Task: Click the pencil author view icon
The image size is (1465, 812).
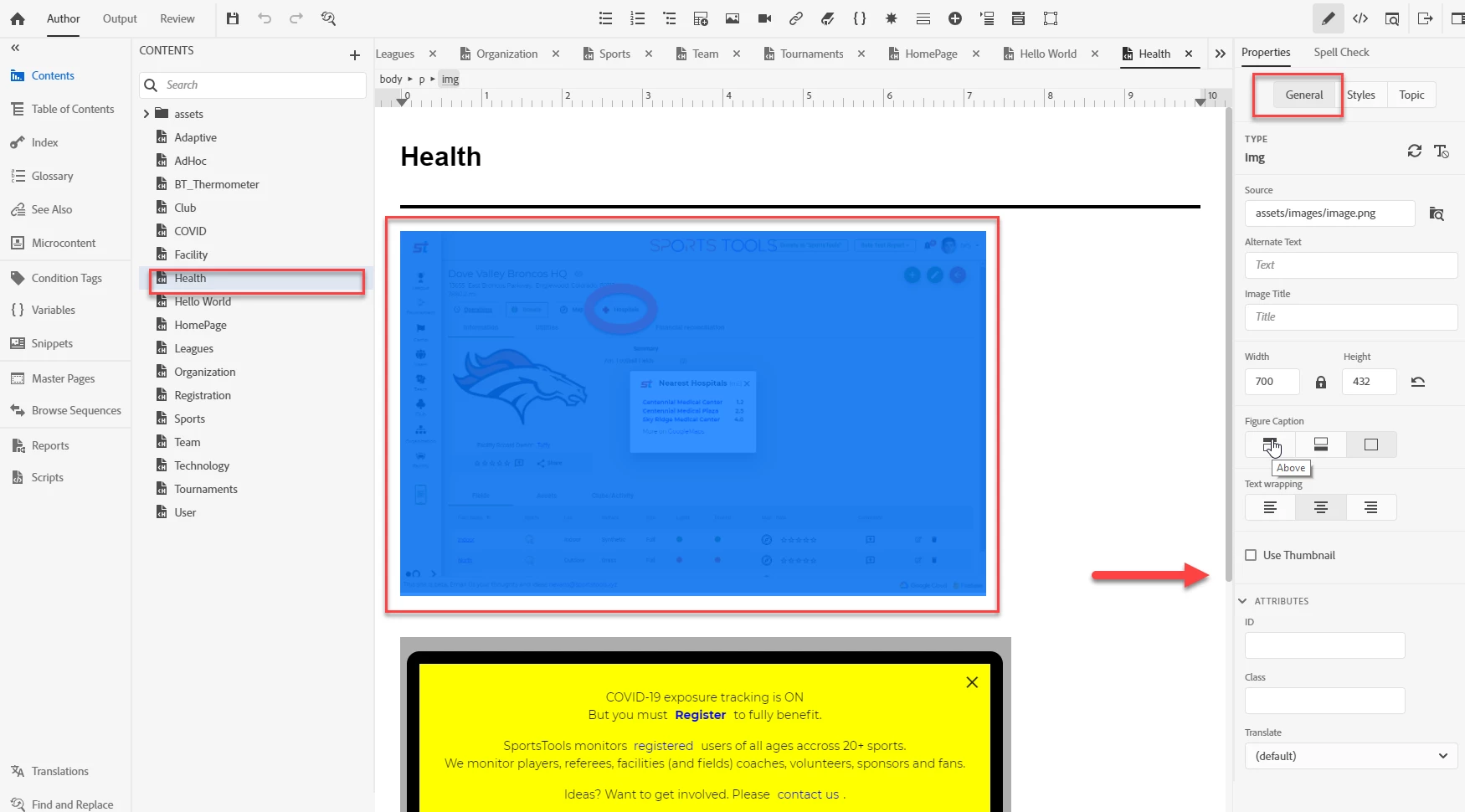Action: click(x=1329, y=18)
